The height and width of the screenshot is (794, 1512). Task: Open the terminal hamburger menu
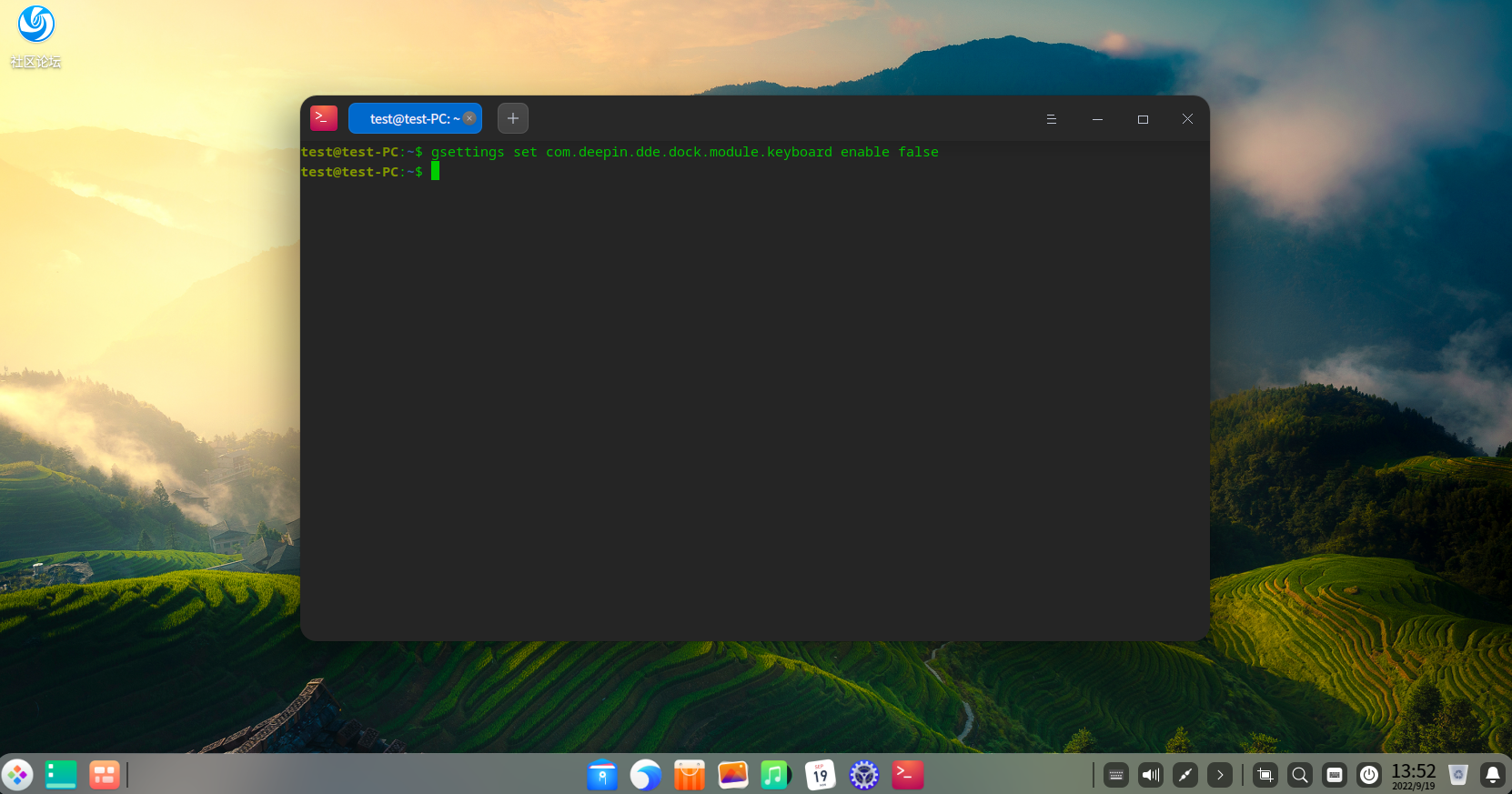pyautogui.click(x=1052, y=119)
